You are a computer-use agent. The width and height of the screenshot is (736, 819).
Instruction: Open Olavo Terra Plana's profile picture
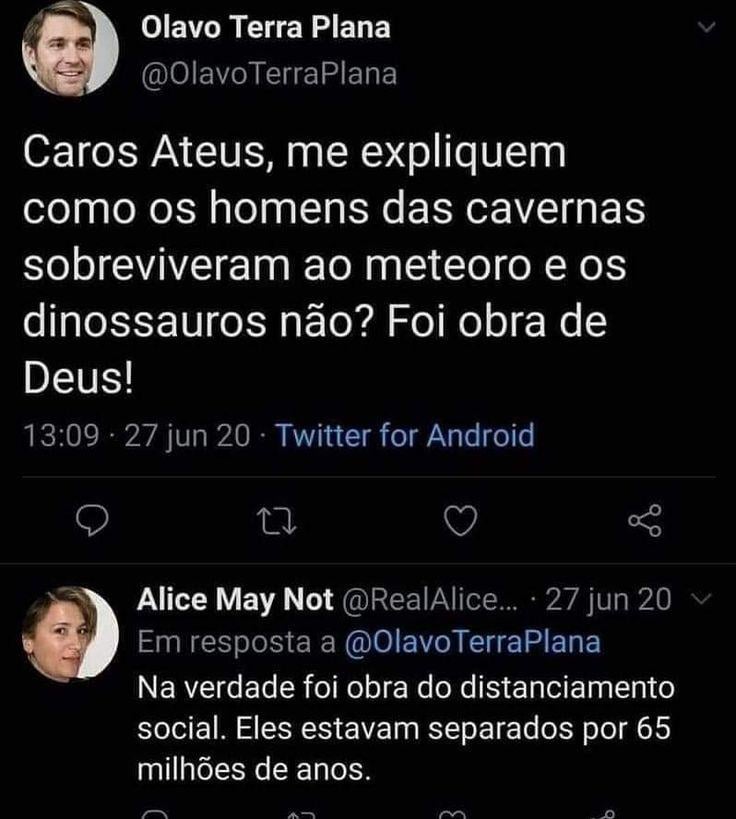71,49
